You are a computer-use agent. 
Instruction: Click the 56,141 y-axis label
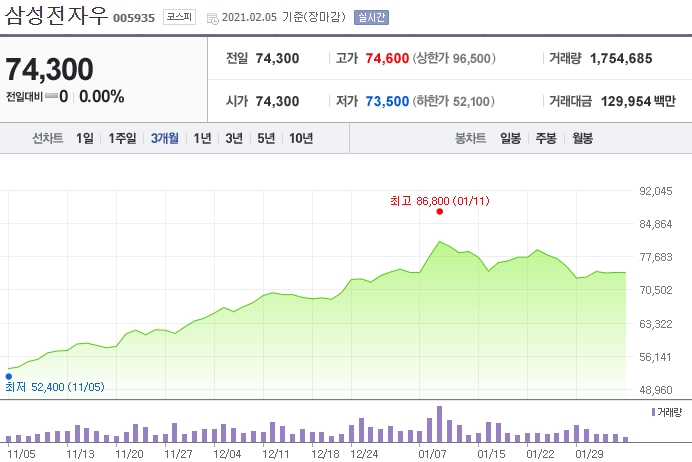point(655,357)
